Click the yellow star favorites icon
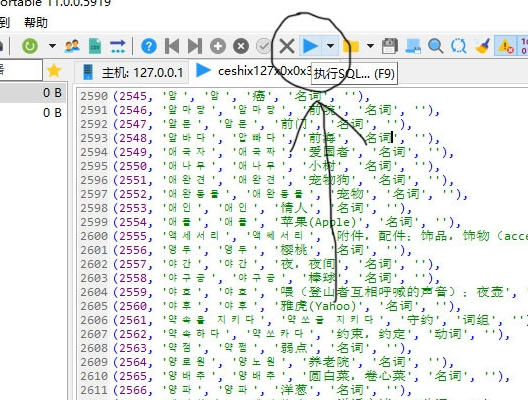528x400 pixels. pyautogui.click(x=54, y=70)
